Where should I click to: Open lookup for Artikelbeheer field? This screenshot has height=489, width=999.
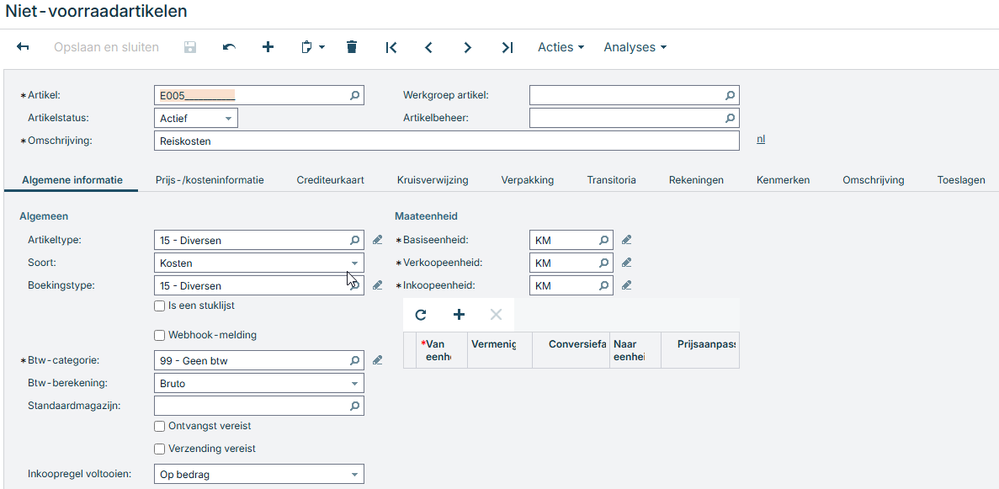(730, 118)
